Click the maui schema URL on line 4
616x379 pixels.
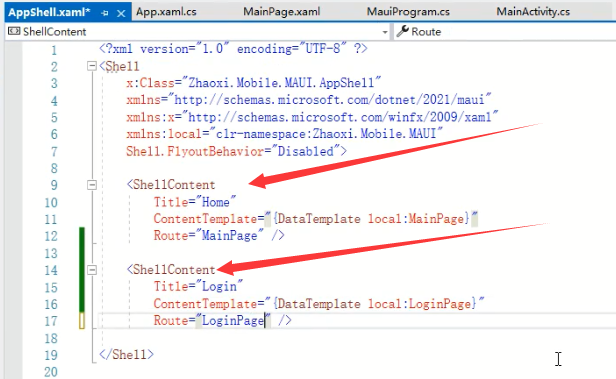tap(329, 100)
